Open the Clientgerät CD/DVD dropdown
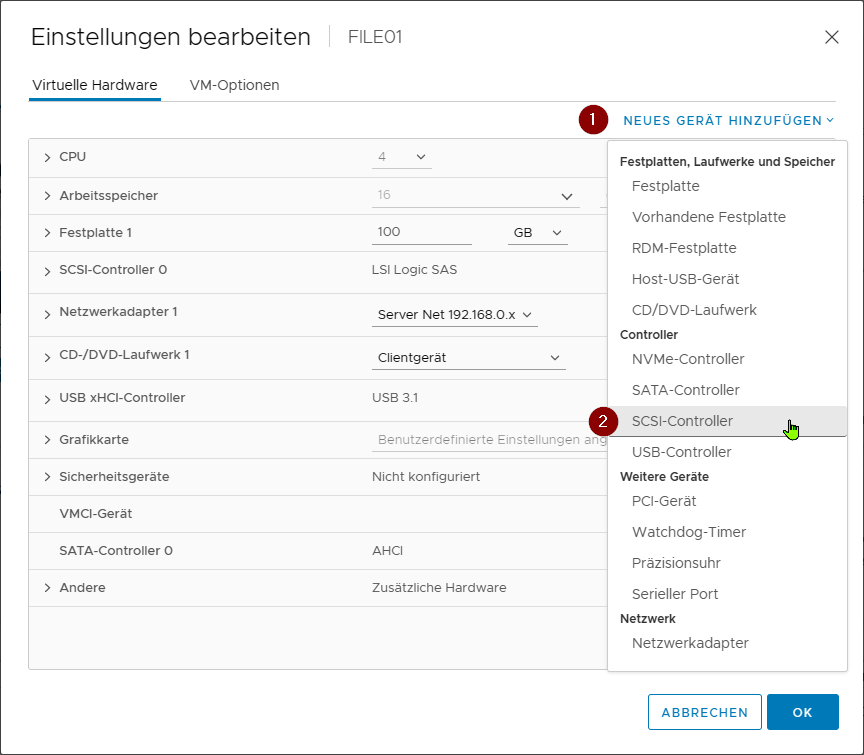The image size is (864, 755). (468, 358)
